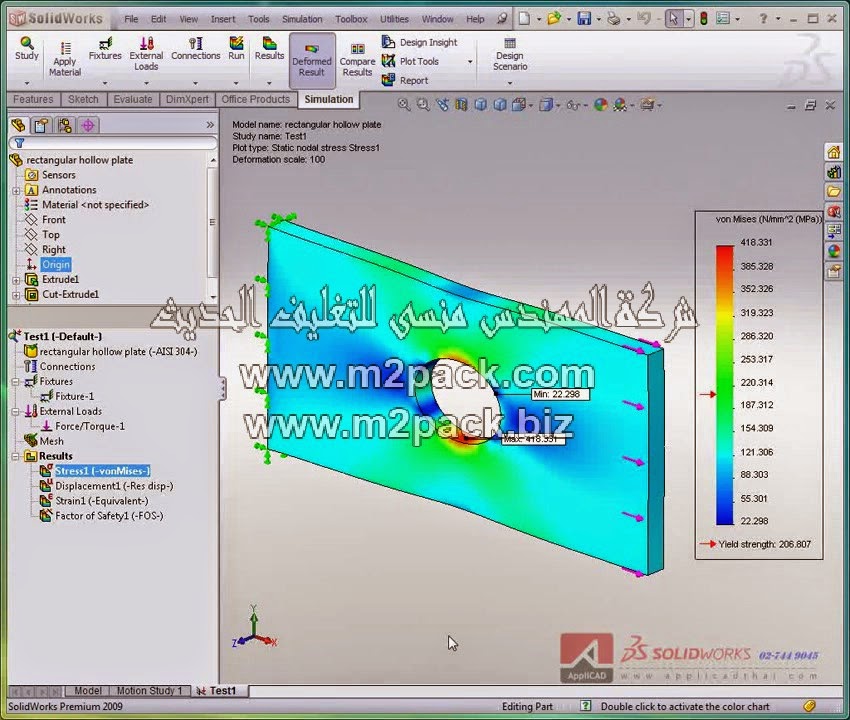Open the Study dropdown arrow
The height and width of the screenshot is (720, 850).
pyautogui.click(x=27, y=83)
